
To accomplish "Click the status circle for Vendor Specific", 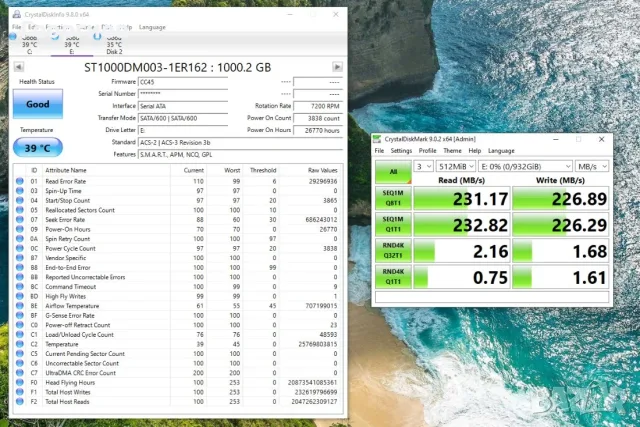I will coord(20,258).
